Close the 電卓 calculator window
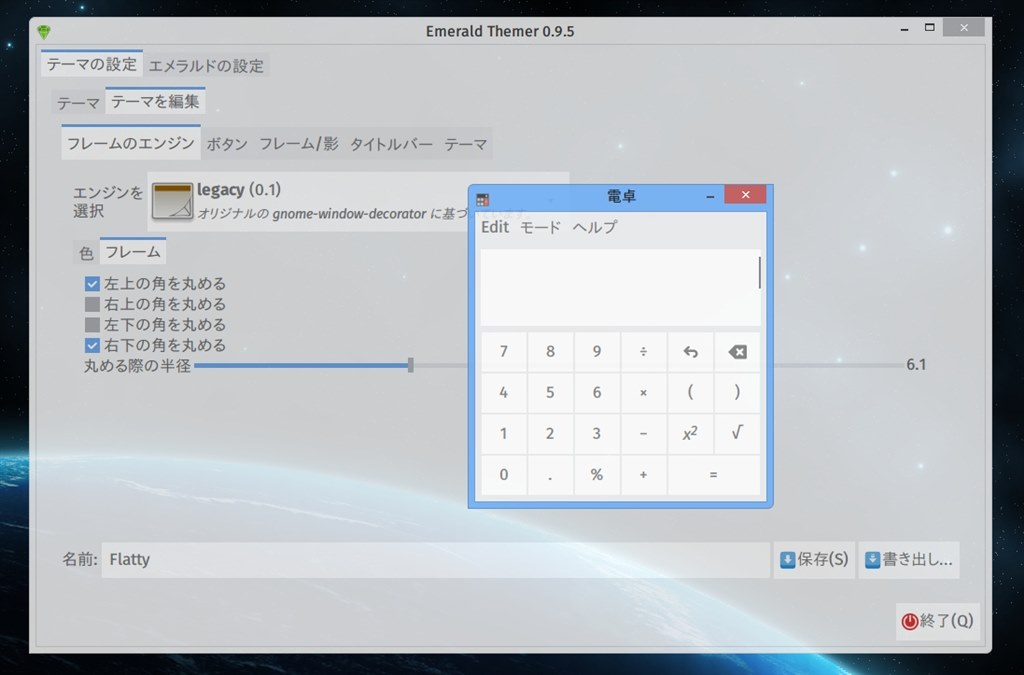This screenshot has width=1024, height=675. click(x=745, y=195)
